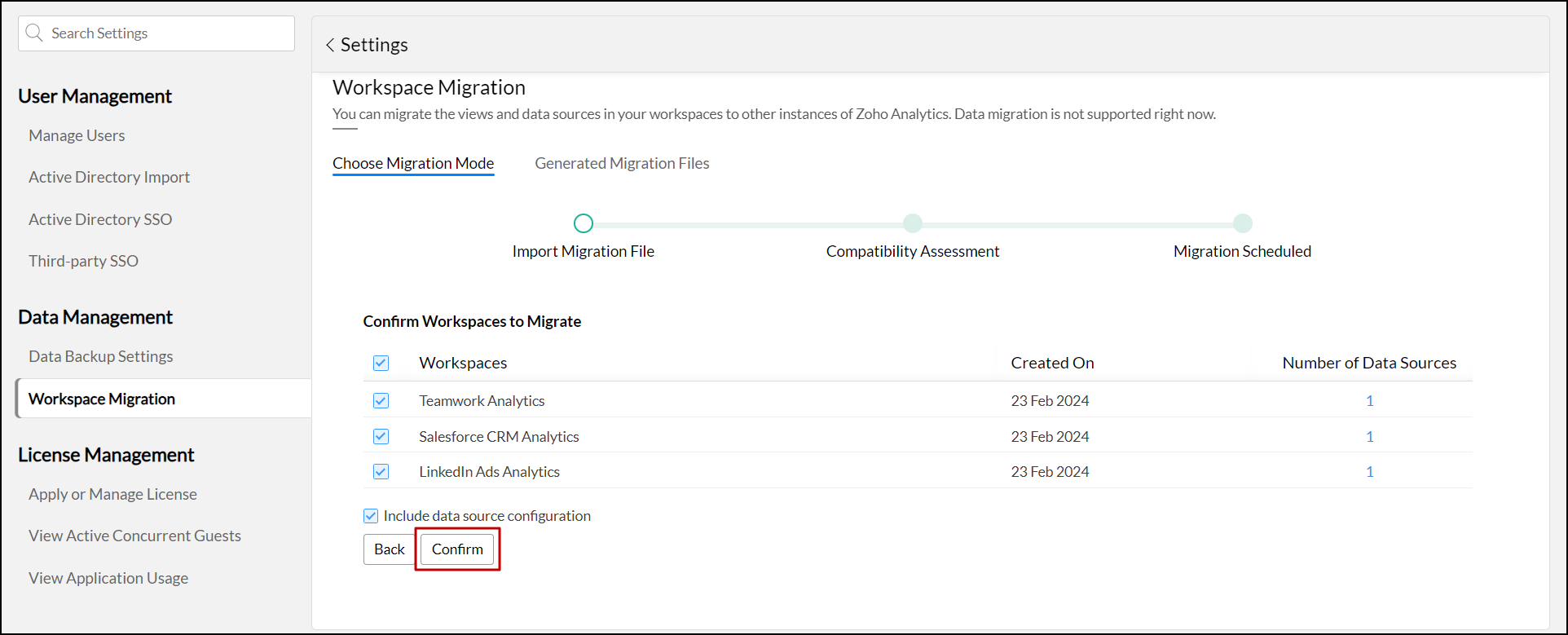Toggle the select-all Workspaces checkbox
The width and height of the screenshot is (1568, 635).
tap(381, 364)
